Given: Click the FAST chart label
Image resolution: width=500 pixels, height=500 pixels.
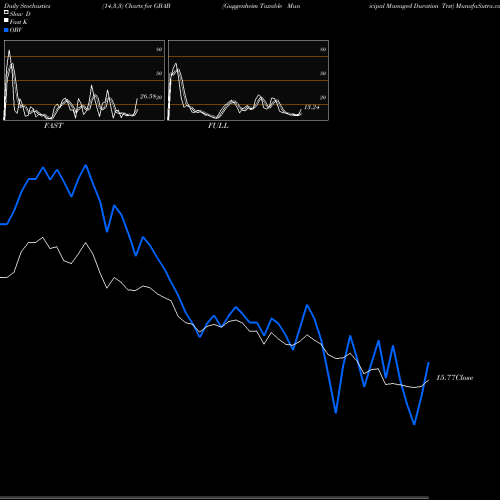Looking at the screenshot, I should click(x=53, y=126).
